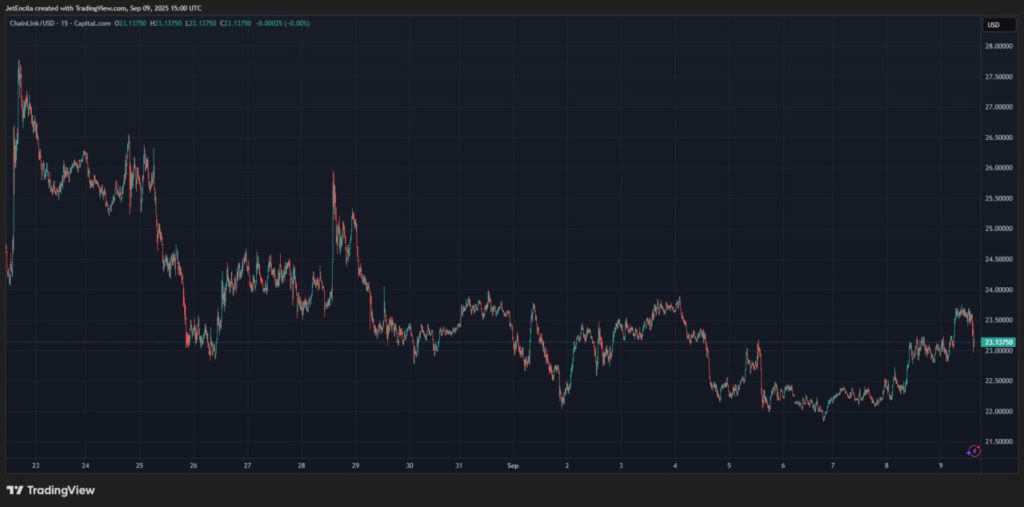Click the ChainLink/USD symbol title
The width and height of the screenshot is (1024, 507).
[x=32, y=25]
